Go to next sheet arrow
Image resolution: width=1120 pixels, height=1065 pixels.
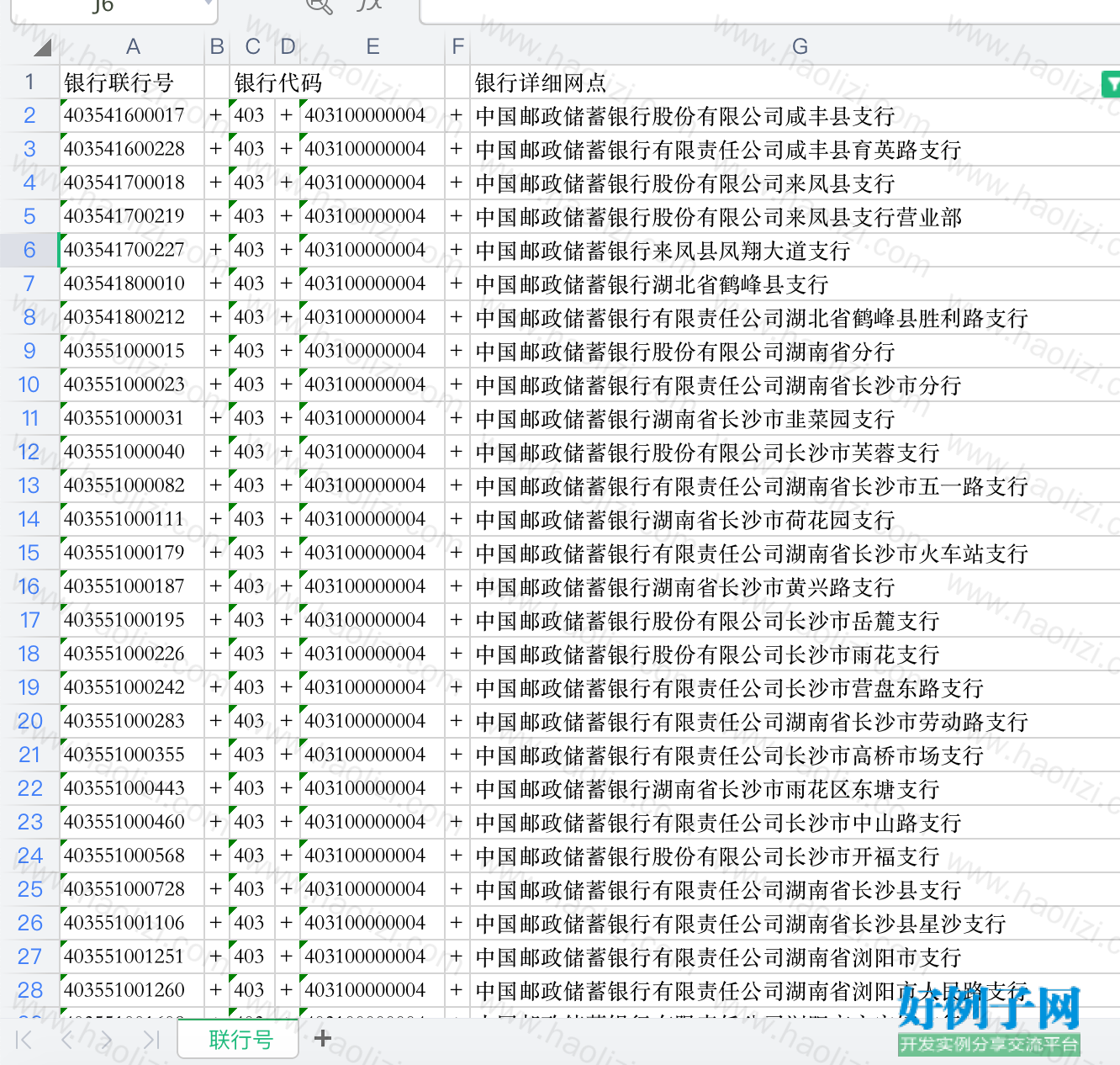coord(106,1040)
